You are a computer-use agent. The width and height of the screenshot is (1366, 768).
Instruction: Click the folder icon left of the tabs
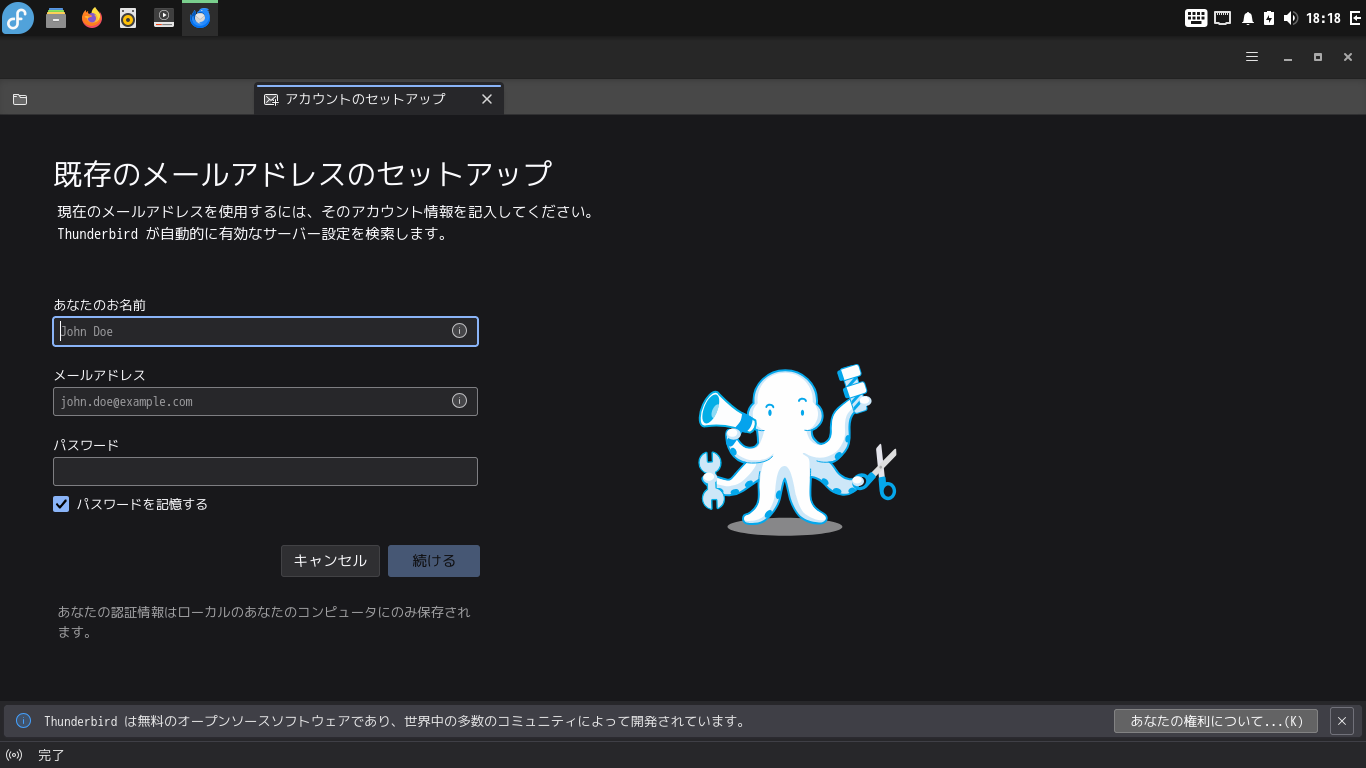coord(20,99)
